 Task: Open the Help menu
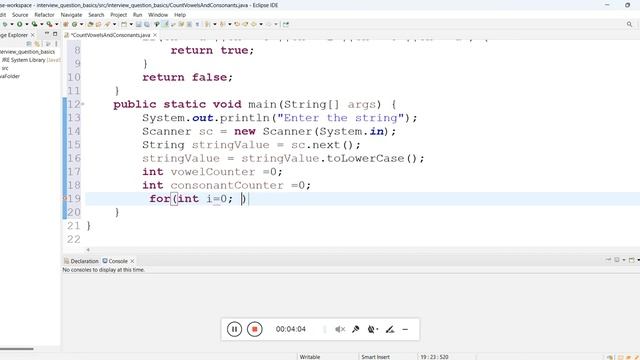tap(180, 15)
